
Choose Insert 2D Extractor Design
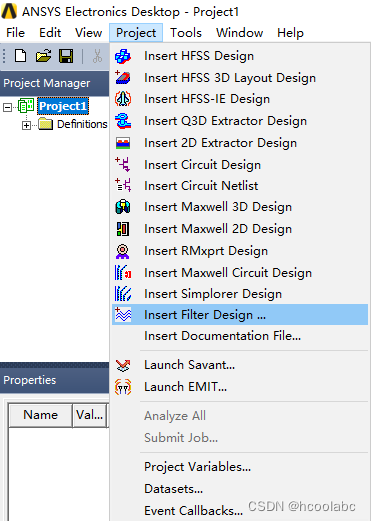[x=240, y=143]
